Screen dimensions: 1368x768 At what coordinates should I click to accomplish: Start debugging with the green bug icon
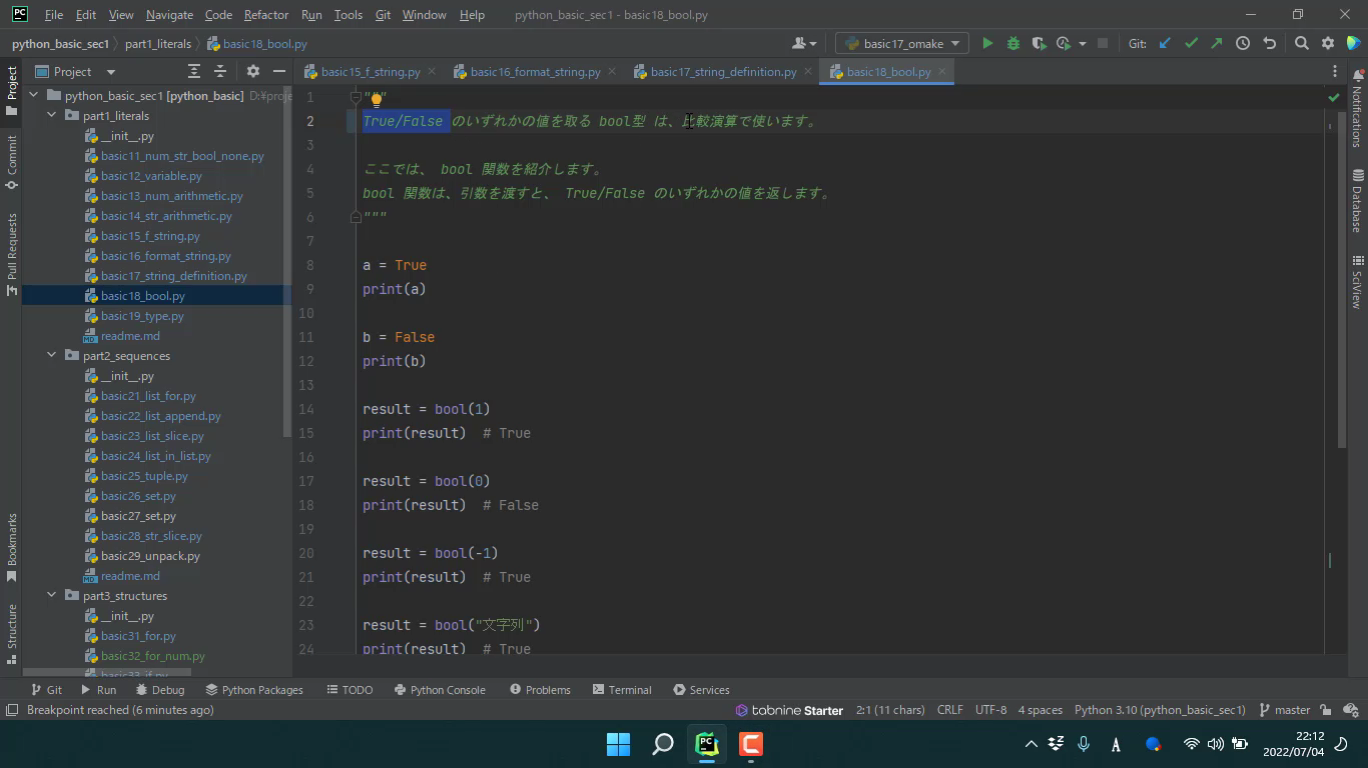[x=1013, y=43]
